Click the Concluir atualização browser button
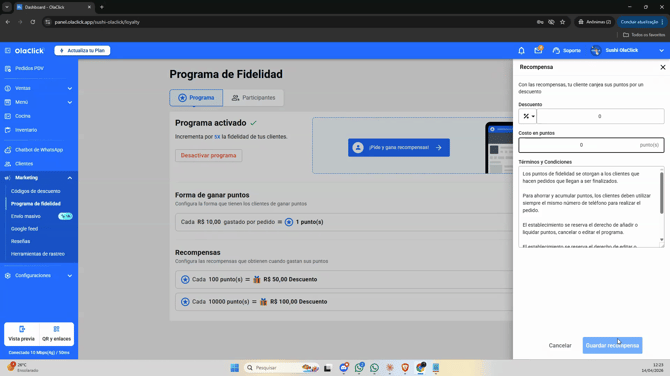Image resolution: width=670 pixels, height=376 pixels. point(642,22)
